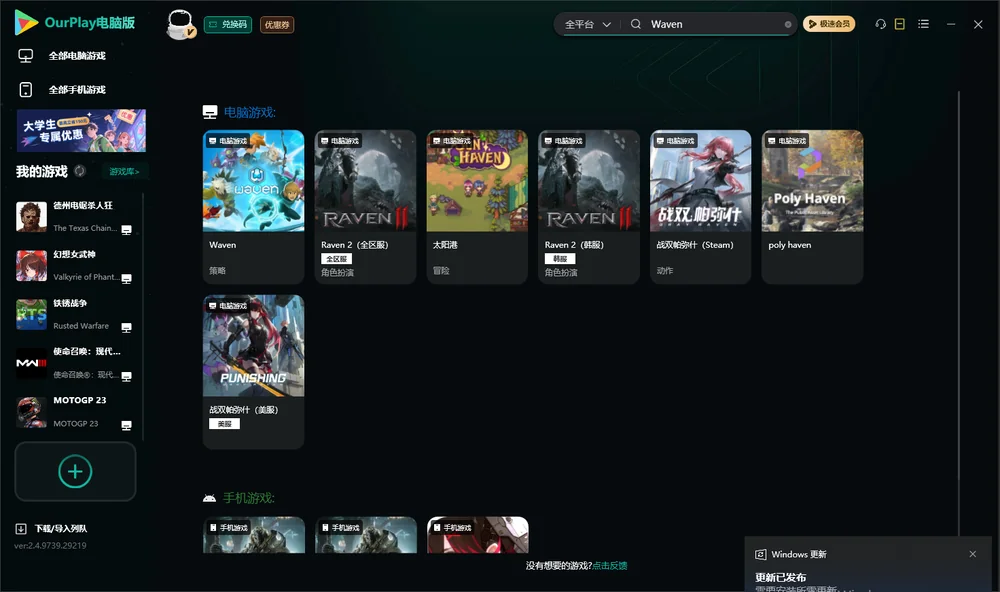Select 德州电锯杀人狂 in my games list
1000x592 pixels.
coord(75,217)
